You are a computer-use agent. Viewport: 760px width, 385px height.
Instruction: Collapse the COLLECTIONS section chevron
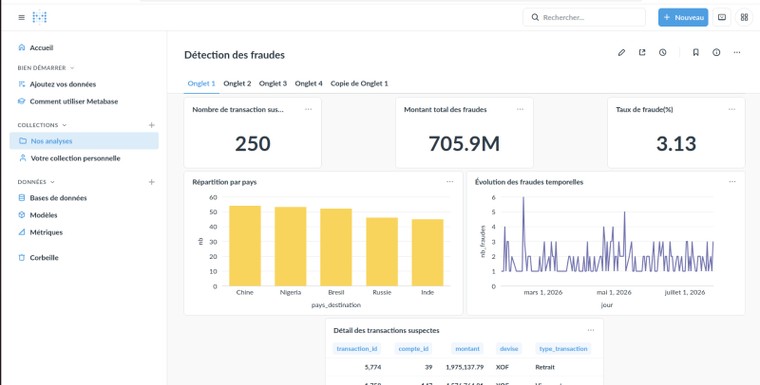coord(64,125)
